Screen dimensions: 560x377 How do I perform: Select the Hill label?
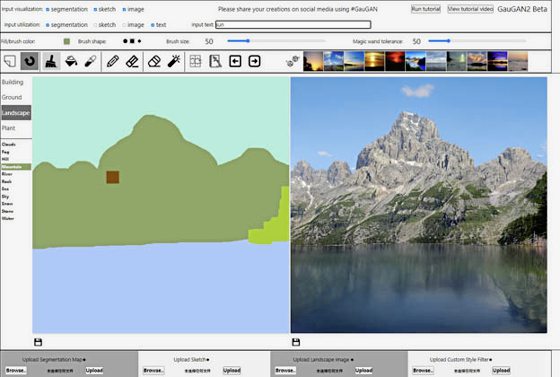pos(5,159)
